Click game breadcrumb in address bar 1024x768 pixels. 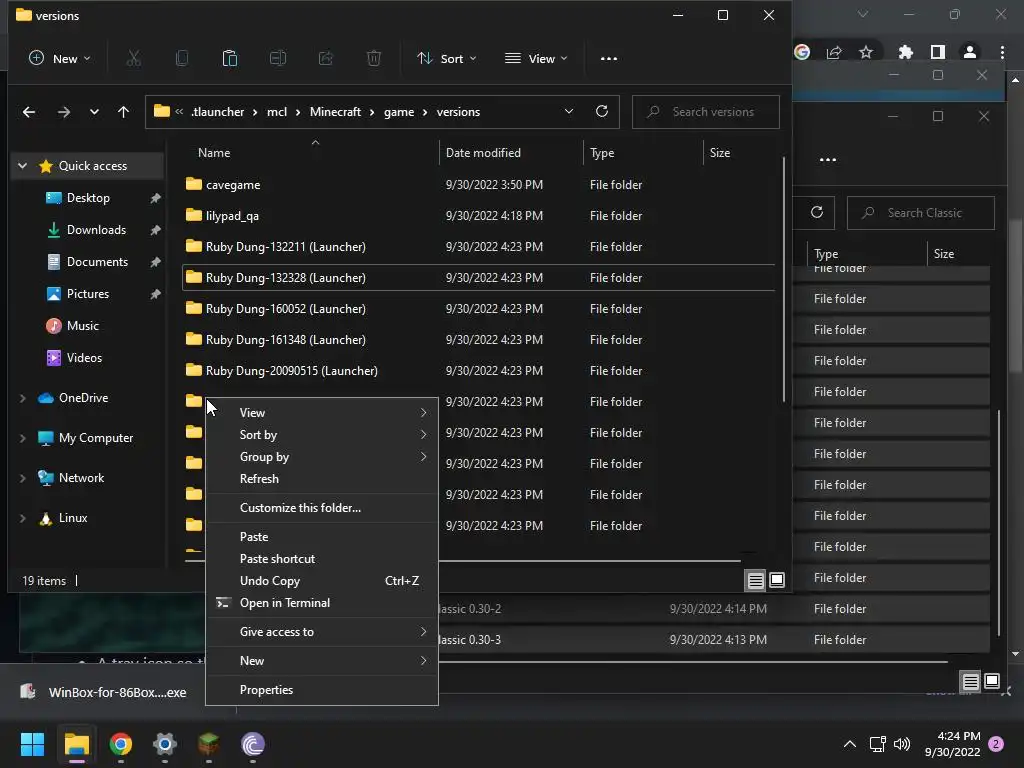pyautogui.click(x=399, y=112)
